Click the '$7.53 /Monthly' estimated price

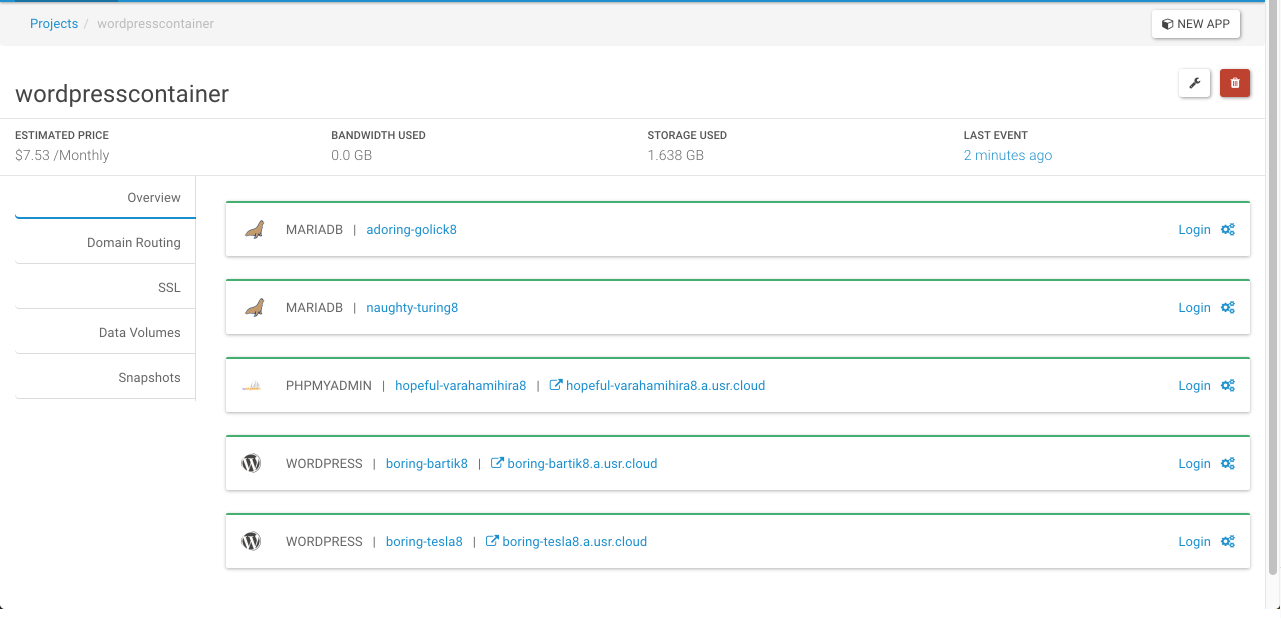click(62, 155)
